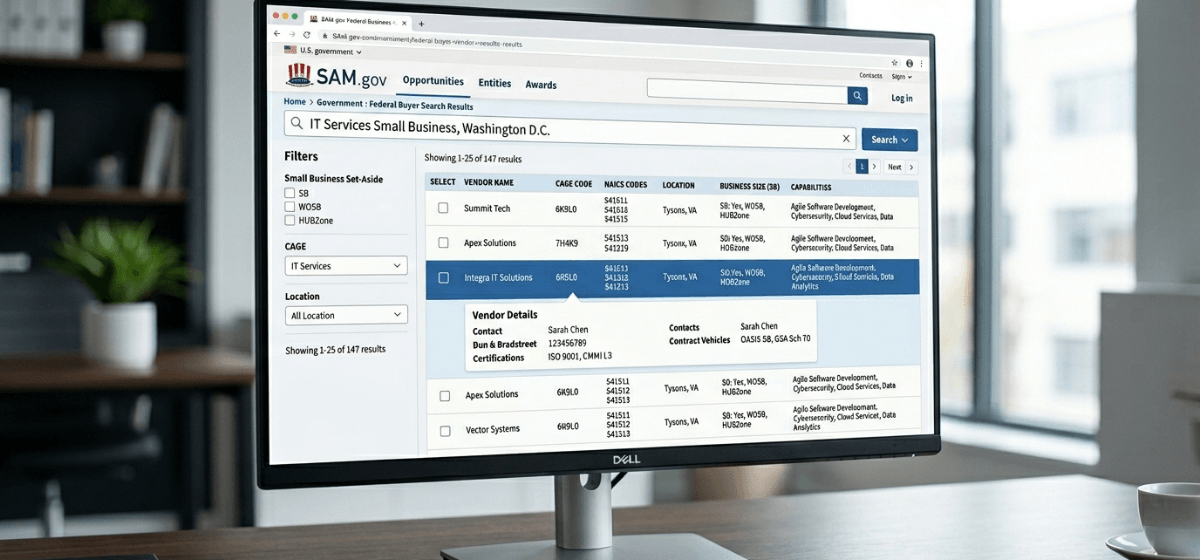Click the SAM.gov logo
The height and width of the screenshot is (560, 1200).
tap(336, 77)
